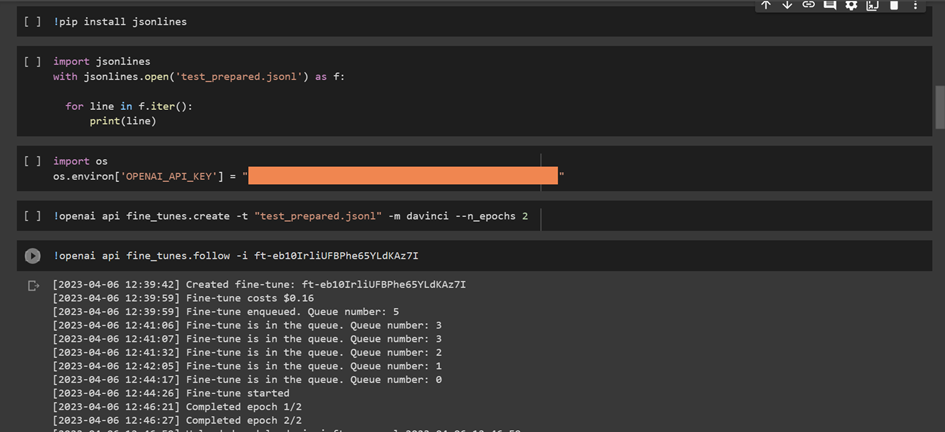Move cell up with the up arrow
Viewport: 945px width, 432px height.
coord(766,5)
